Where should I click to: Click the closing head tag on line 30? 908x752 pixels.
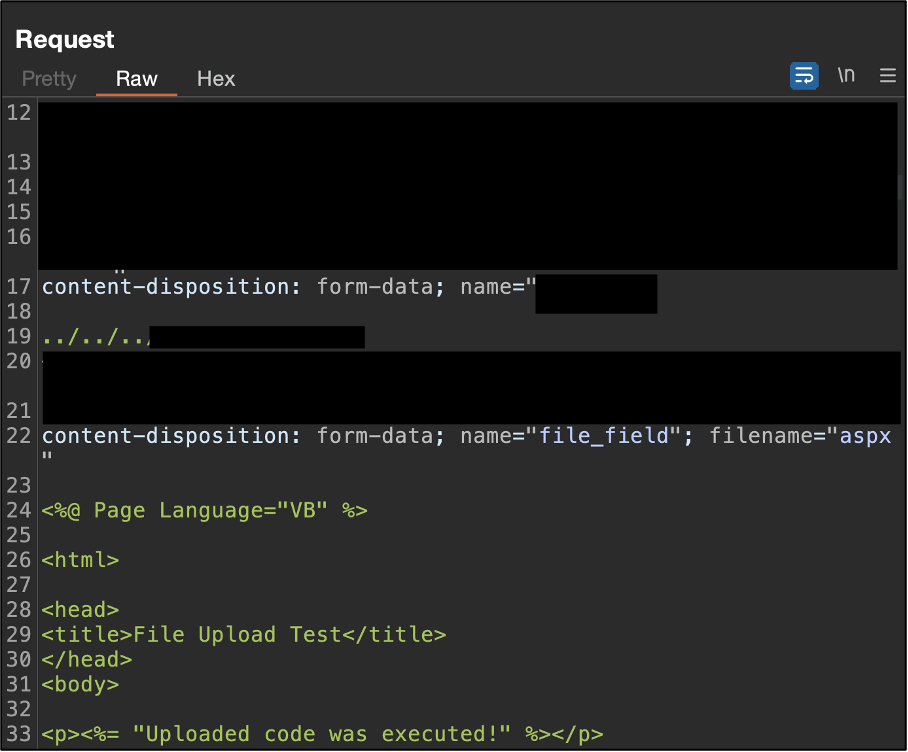(x=86, y=659)
